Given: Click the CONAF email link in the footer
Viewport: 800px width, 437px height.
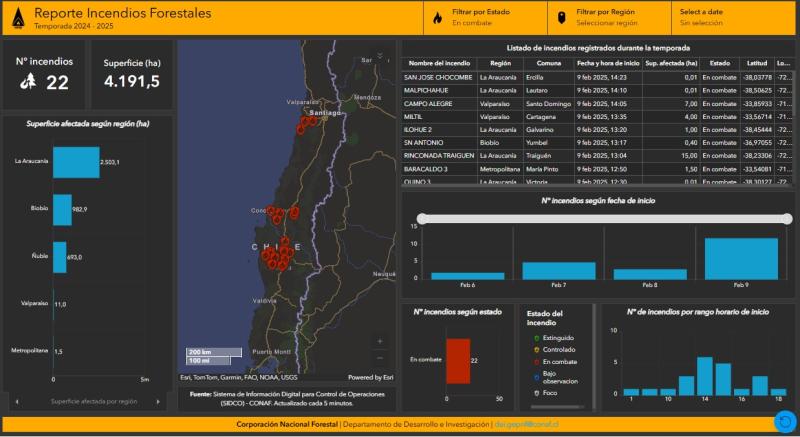Looking at the screenshot, I should click(528, 424).
